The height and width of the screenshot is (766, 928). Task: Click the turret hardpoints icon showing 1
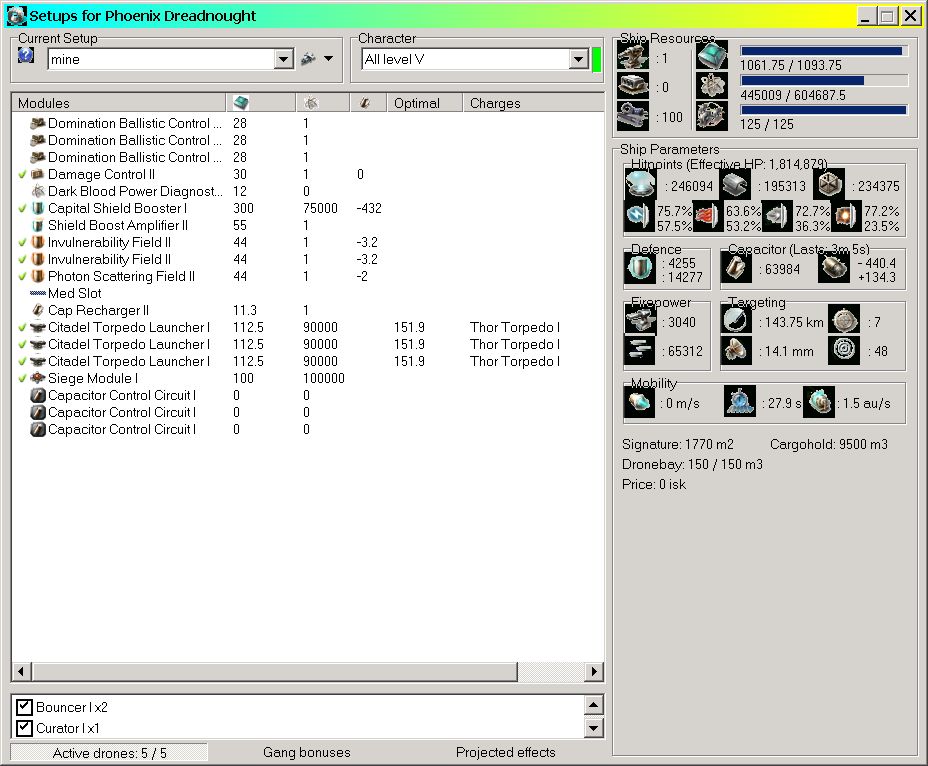coord(633,57)
